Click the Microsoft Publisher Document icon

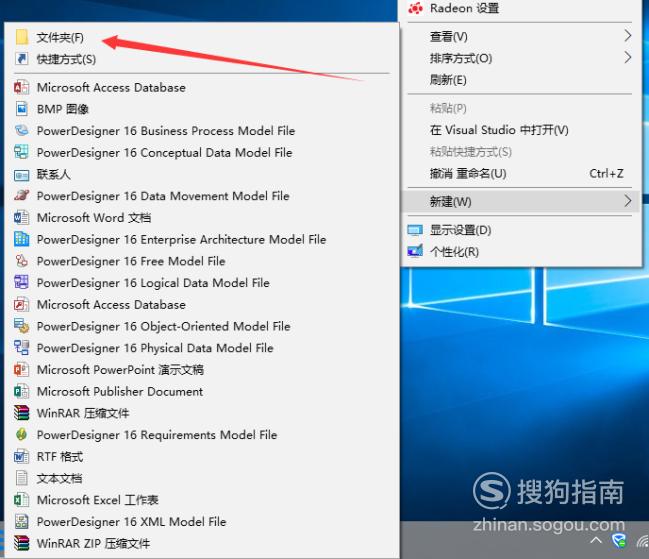pos(22,391)
